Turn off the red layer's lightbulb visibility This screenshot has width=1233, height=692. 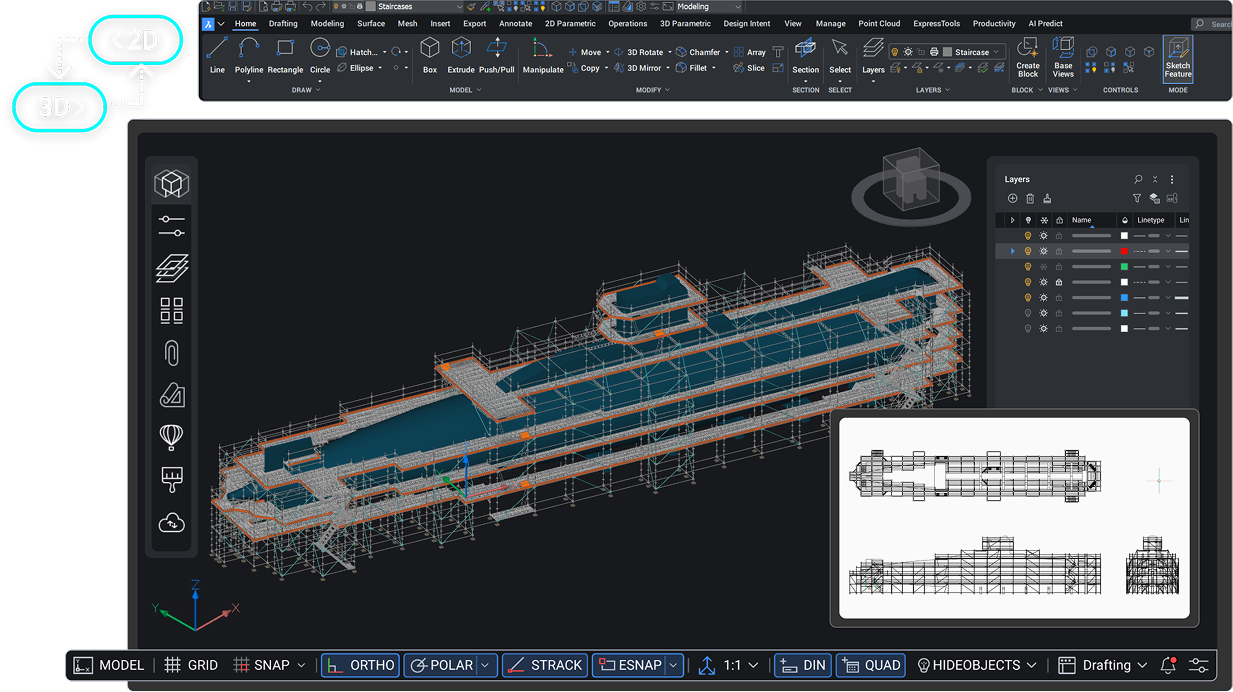pyautogui.click(x=1028, y=251)
